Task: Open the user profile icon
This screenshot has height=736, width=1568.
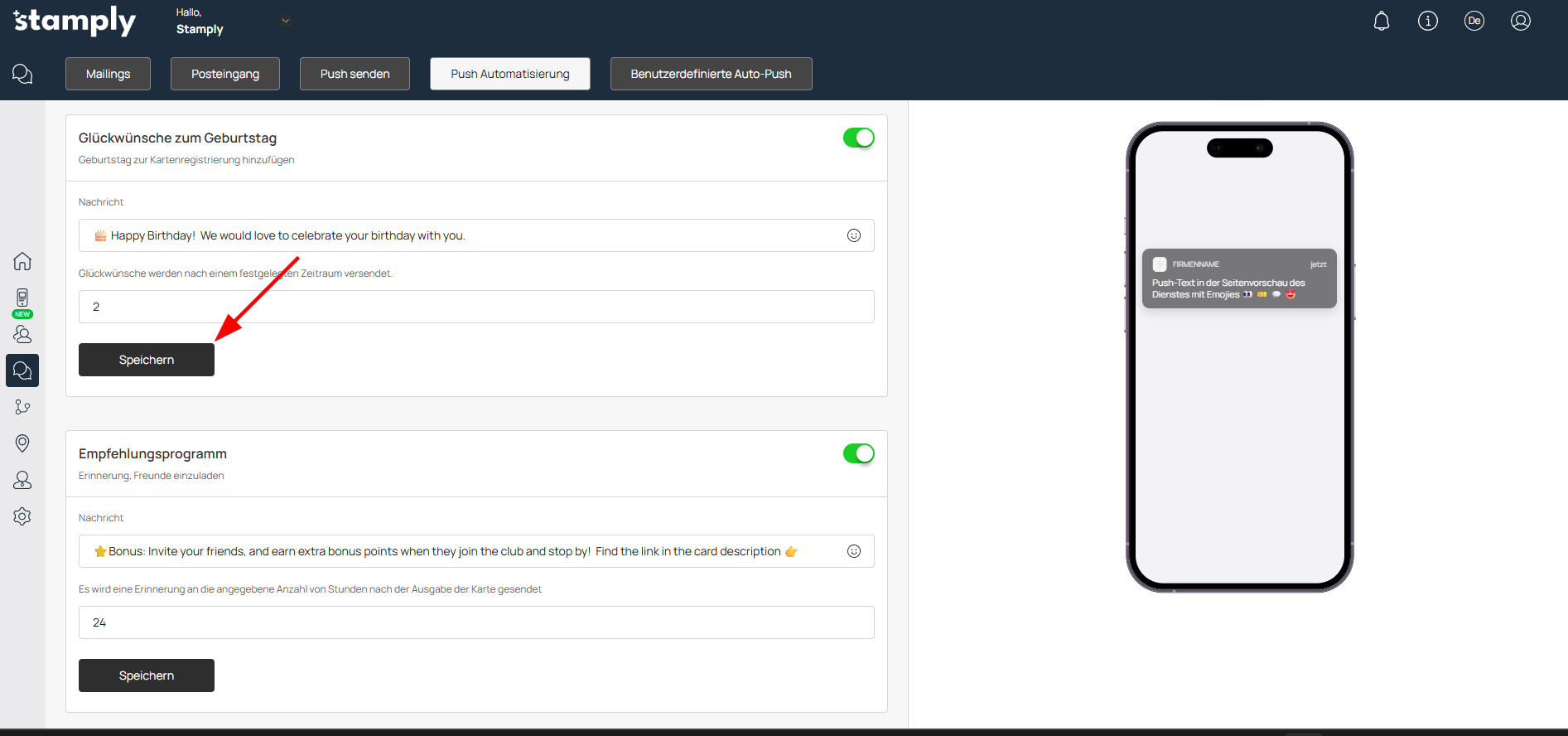Action: 1520,21
